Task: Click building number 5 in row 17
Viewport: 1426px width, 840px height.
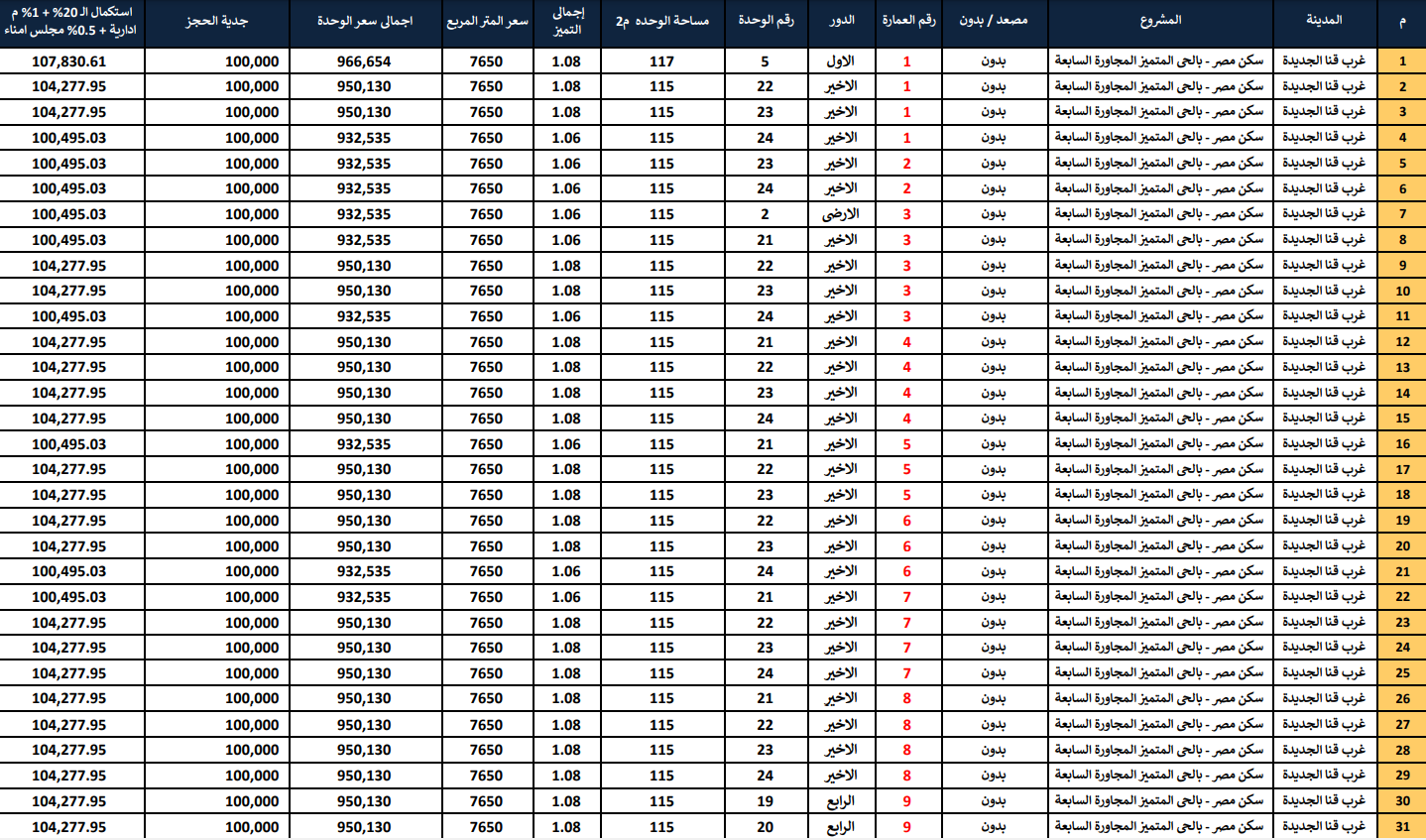Action: (x=906, y=469)
